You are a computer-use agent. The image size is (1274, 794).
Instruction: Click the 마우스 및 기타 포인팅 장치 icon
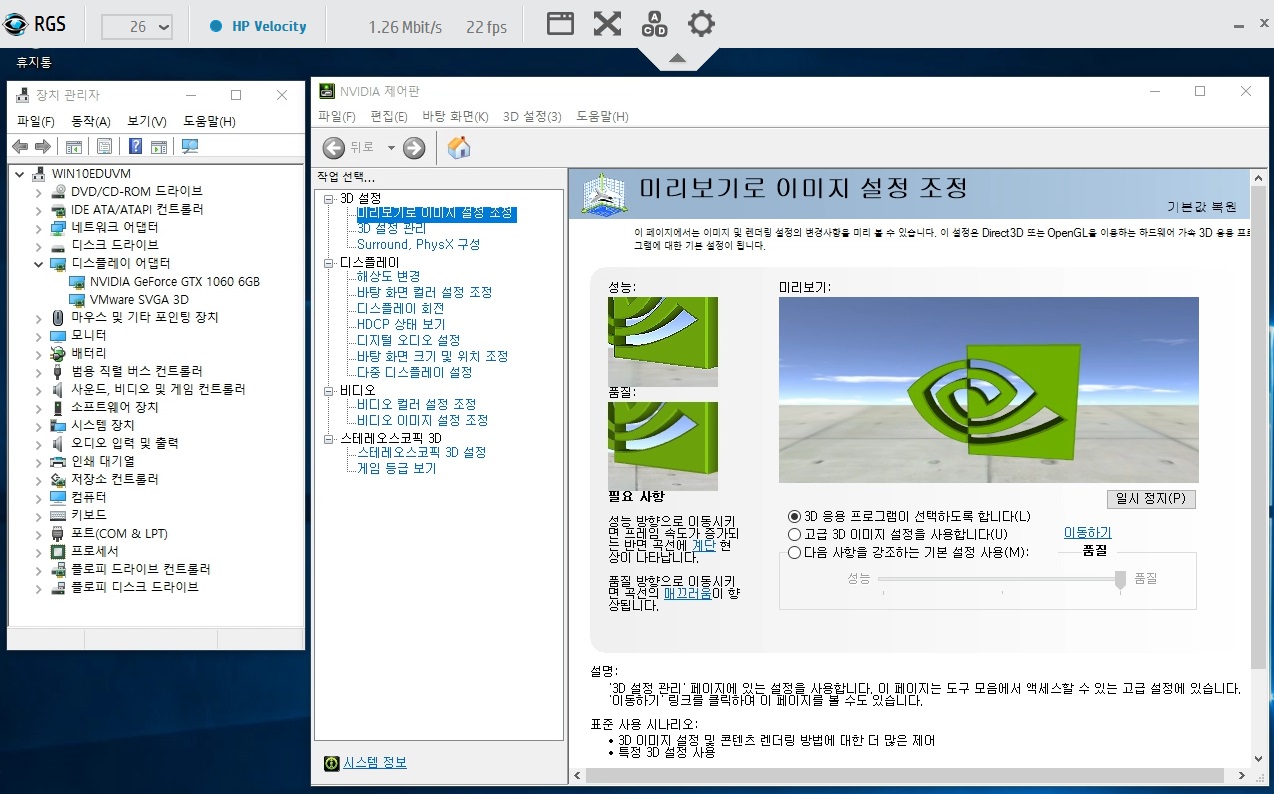click(x=58, y=317)
